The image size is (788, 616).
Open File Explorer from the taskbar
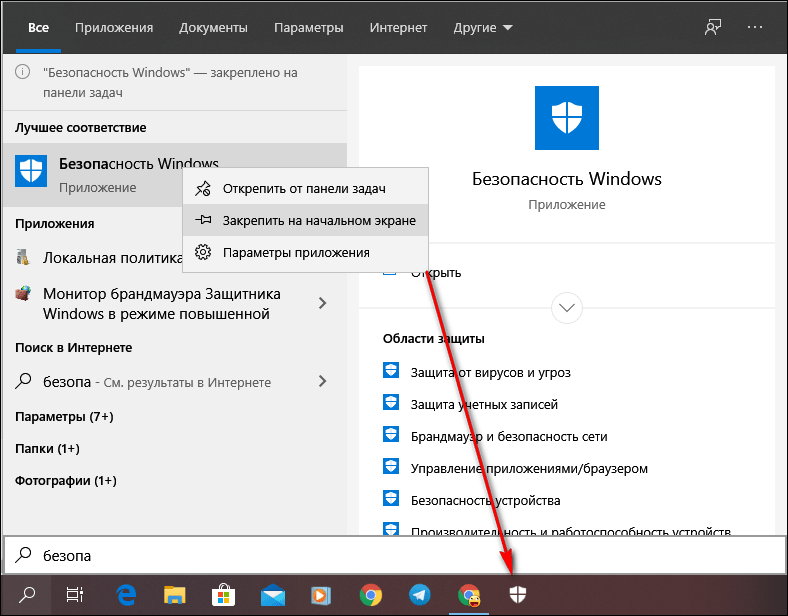pyautogui.click(x=174, y=595)
